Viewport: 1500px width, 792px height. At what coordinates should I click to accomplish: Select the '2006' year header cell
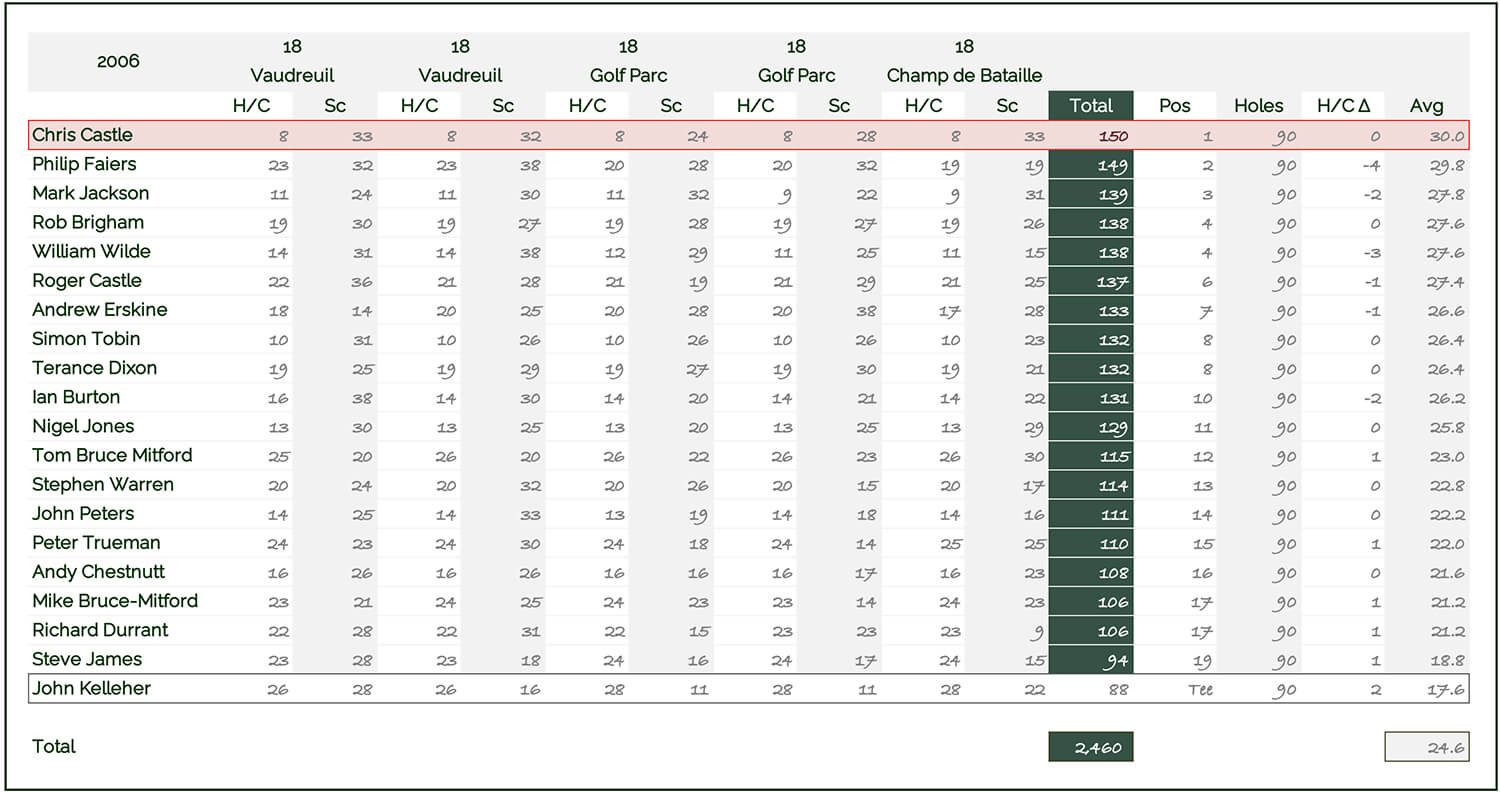click(118, 61)
